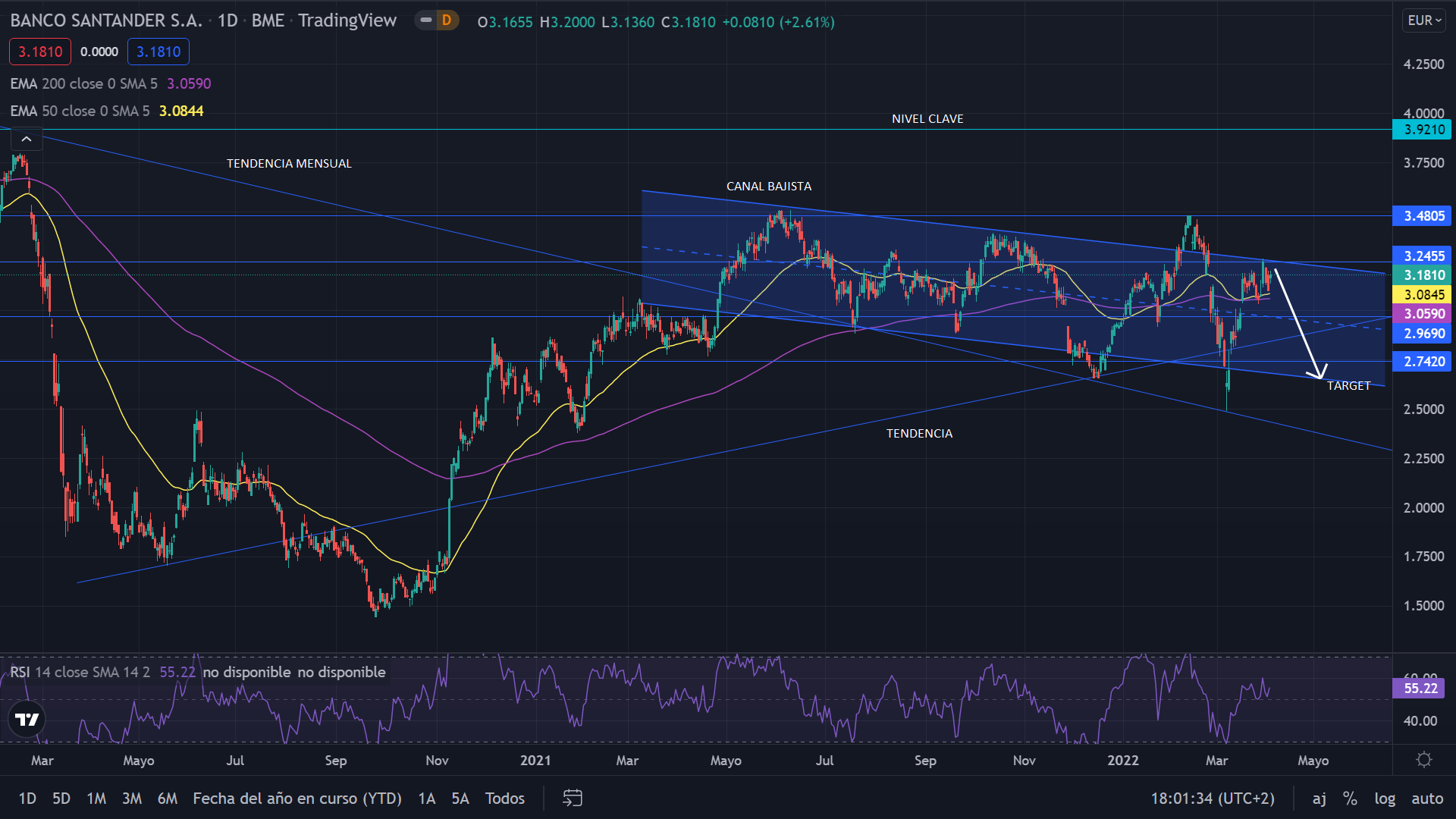Click the blue buy price 3.1810 box

pyautogui.click(x=158, y=52)
